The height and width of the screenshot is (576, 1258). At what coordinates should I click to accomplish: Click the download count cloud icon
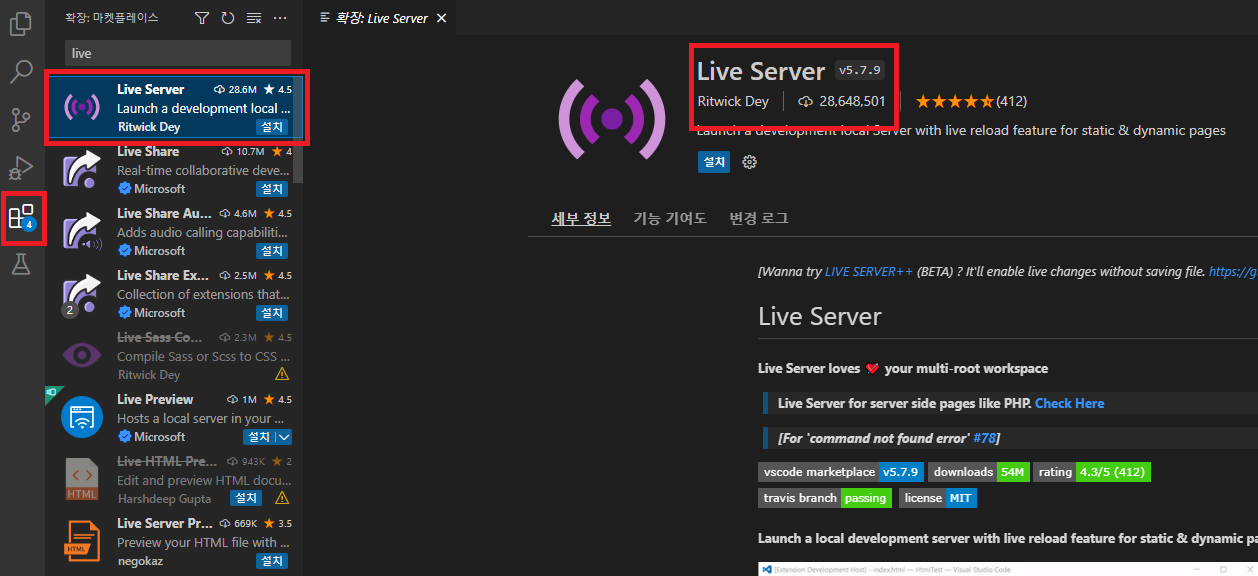(x=806, y=101)
